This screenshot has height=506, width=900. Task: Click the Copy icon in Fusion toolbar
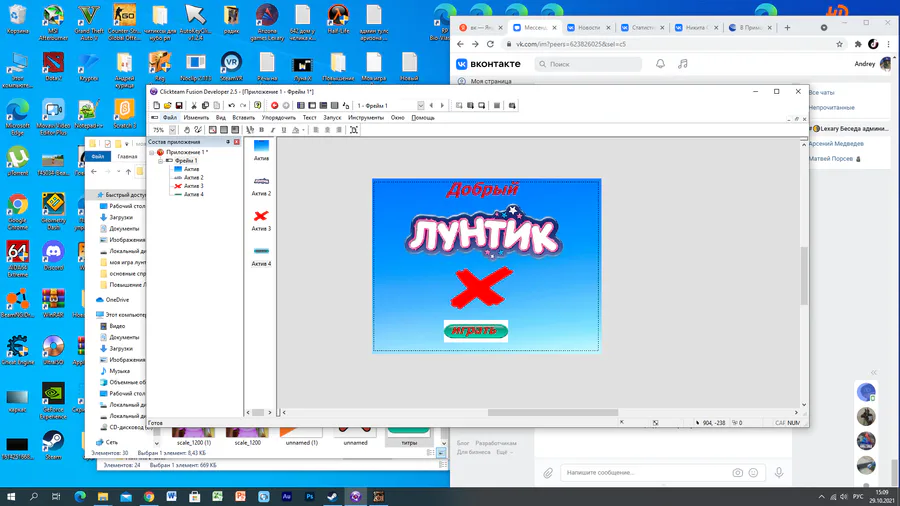pos(205,106)
